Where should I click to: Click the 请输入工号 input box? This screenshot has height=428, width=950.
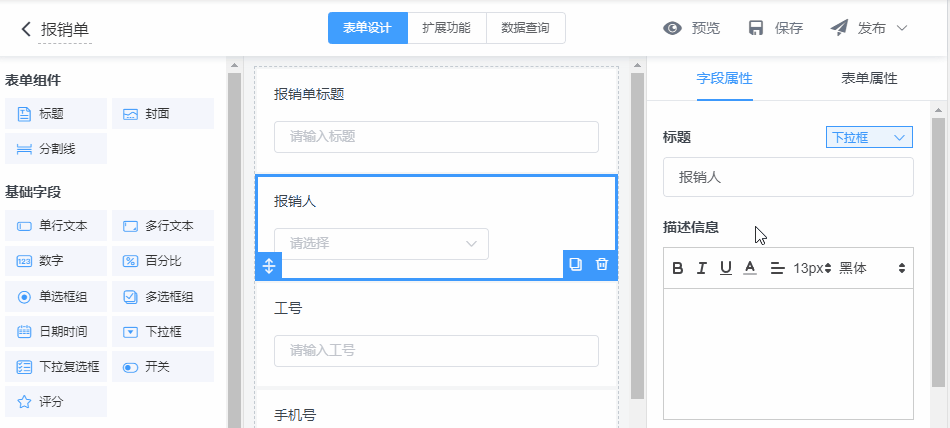(436, 351)
